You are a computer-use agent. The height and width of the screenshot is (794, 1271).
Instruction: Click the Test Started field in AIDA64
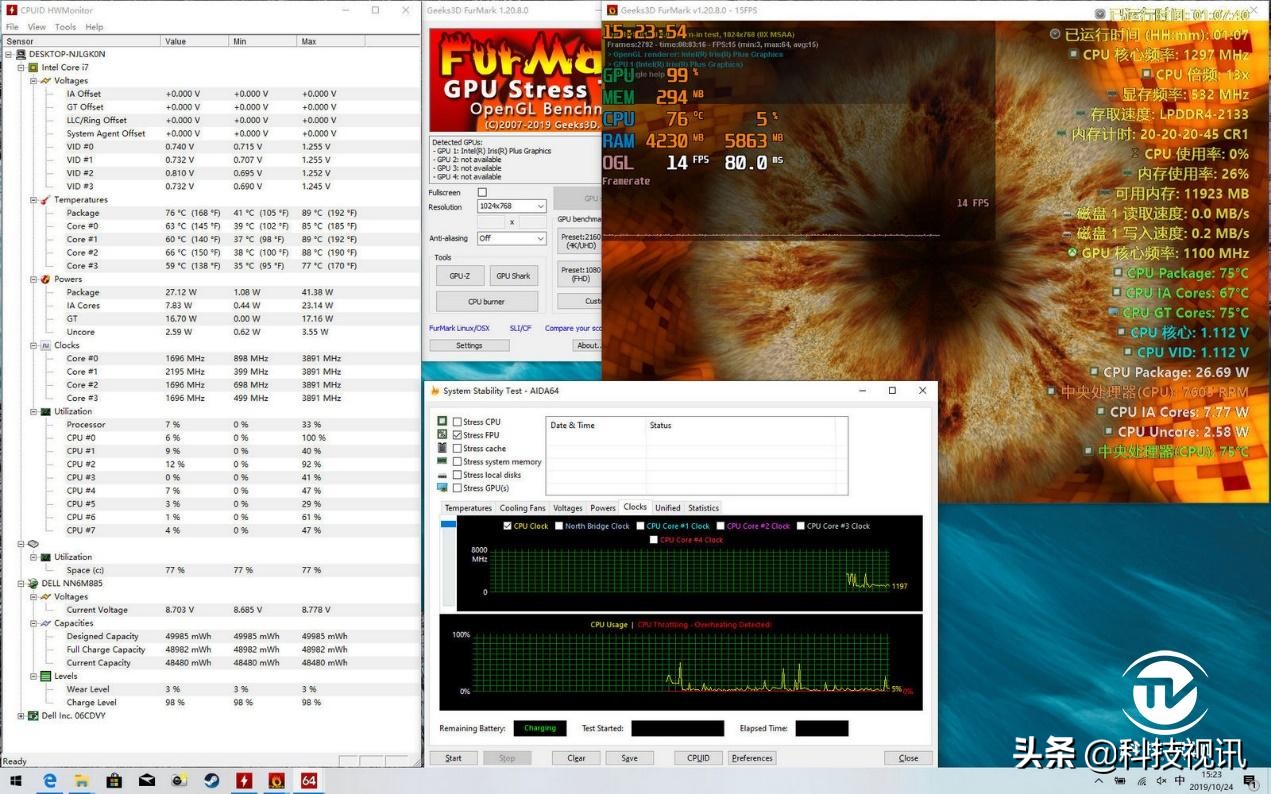coord(675,728)
